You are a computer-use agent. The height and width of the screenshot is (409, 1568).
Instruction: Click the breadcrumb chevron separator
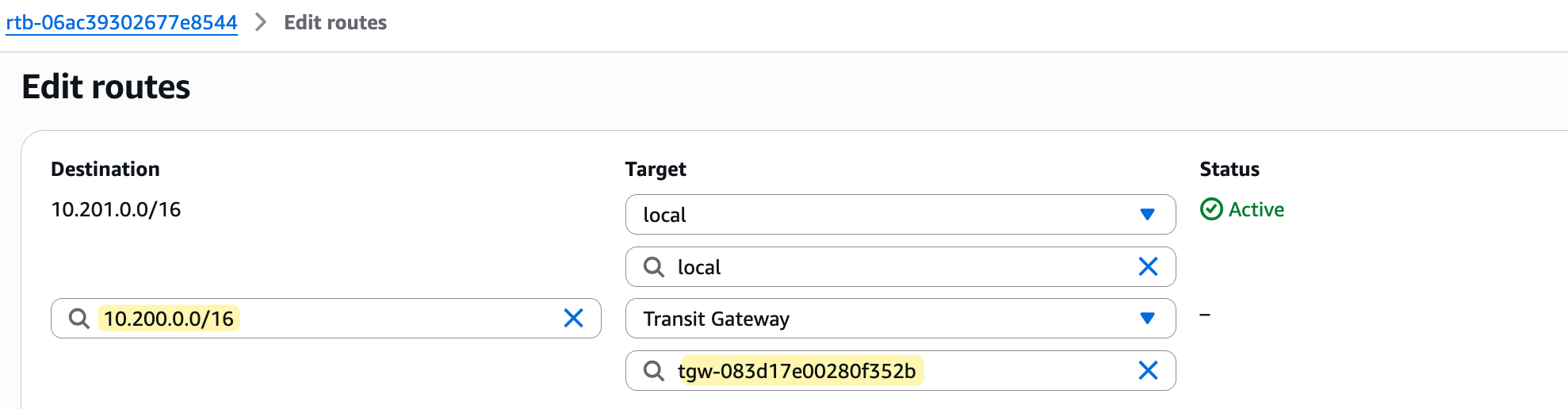(x=260, y=22)
